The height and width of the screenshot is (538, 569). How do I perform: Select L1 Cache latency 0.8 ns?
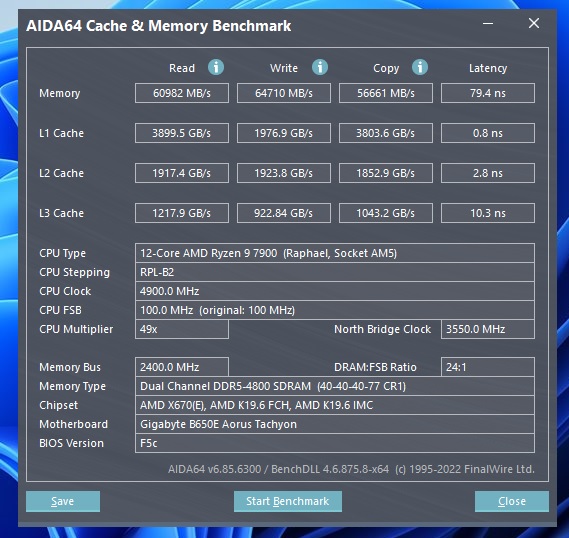(x=488, y=133)
